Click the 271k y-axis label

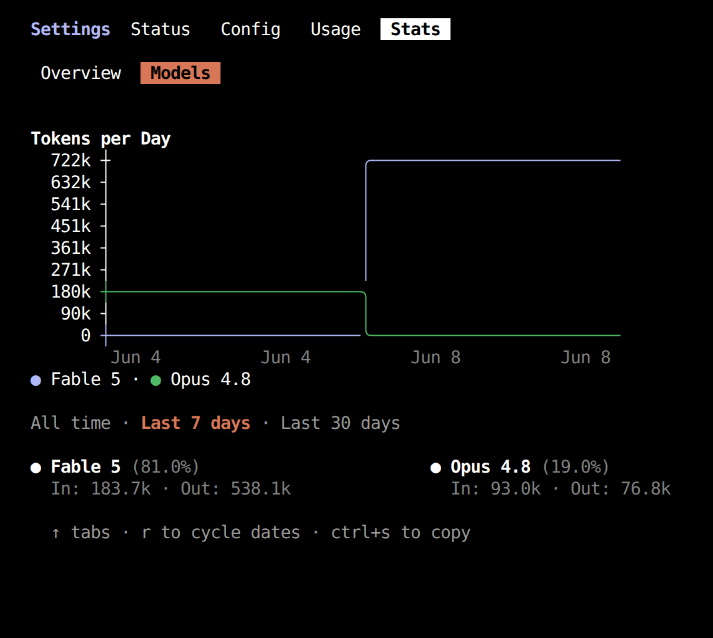point(70,270)
